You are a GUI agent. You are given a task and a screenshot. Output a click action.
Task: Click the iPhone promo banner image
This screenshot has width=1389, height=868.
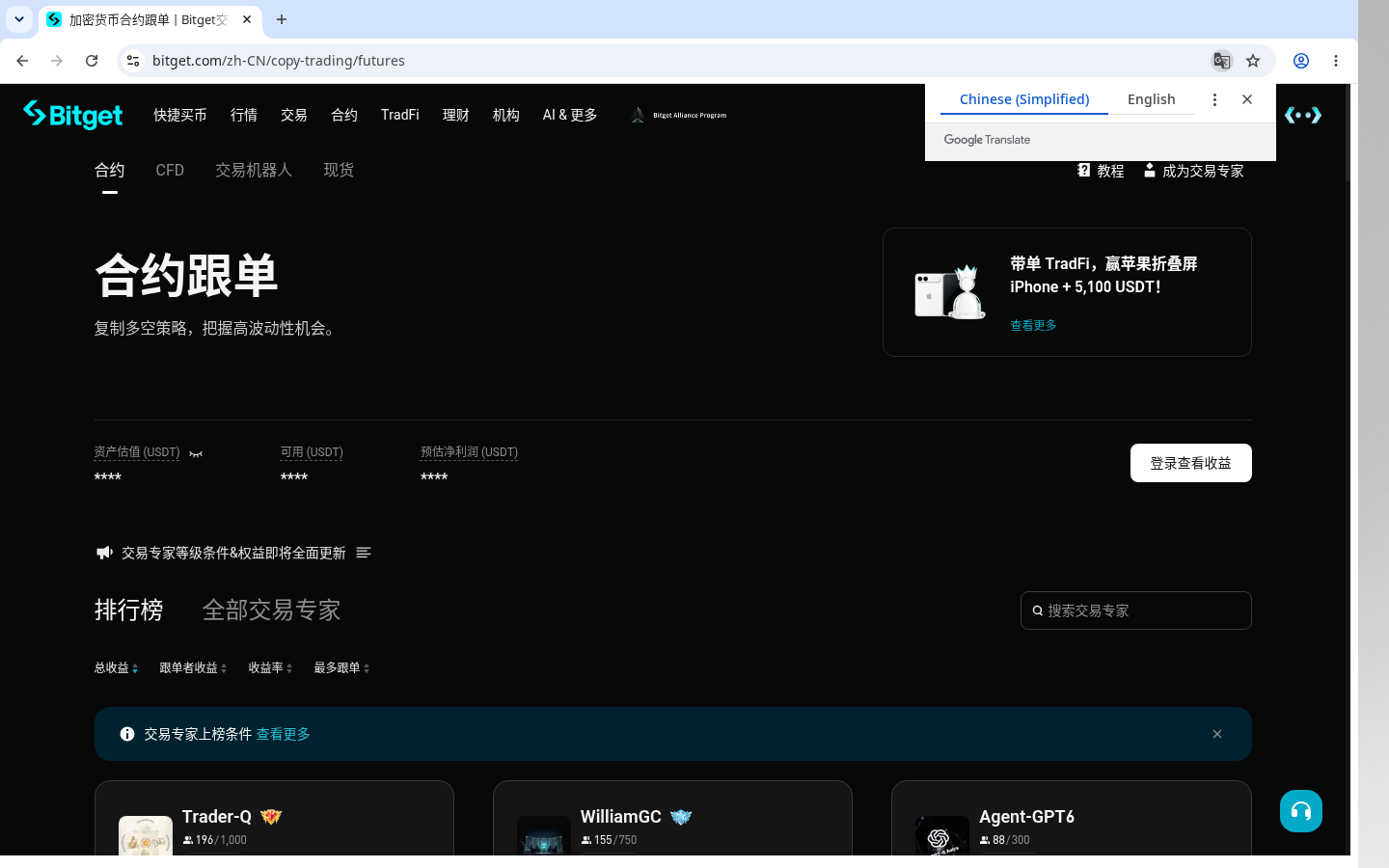(x=950, y=292)
